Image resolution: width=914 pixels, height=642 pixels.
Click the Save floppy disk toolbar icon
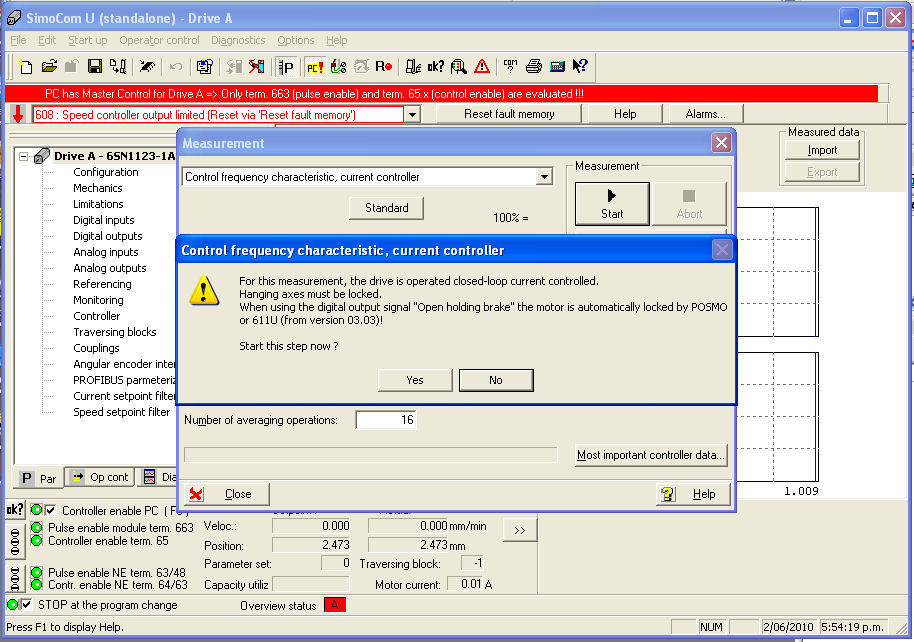(x=94, y=66)
